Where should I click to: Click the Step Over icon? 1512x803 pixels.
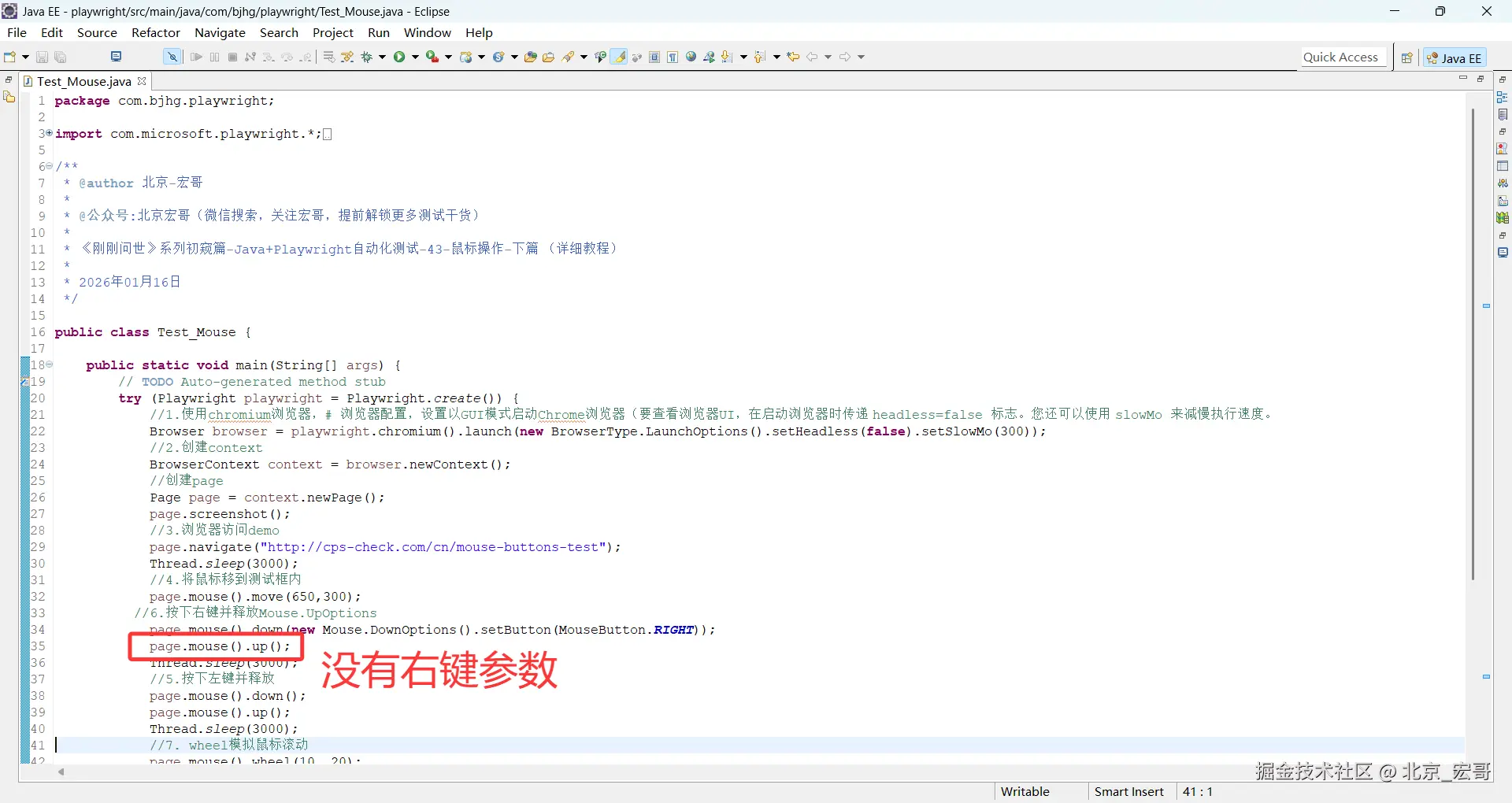click(x=287, y=57)
